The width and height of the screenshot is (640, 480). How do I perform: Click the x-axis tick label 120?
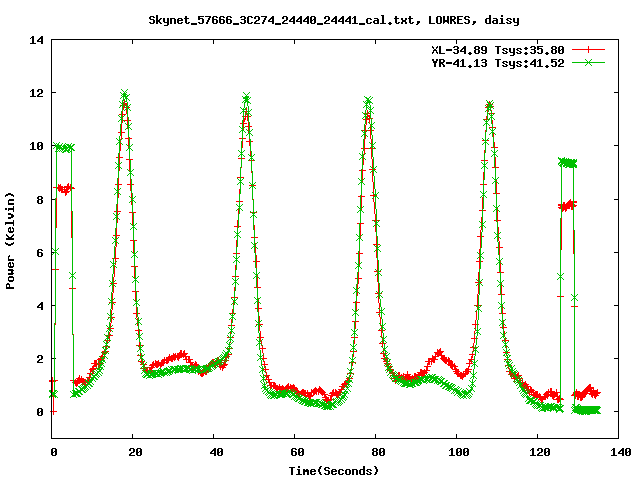(540, 452)
